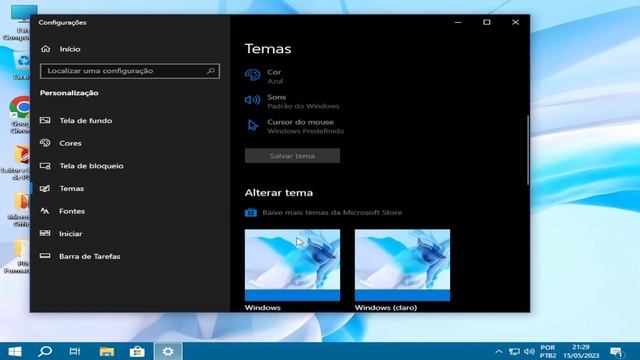Click the Cursor do mouse pointer icon

253,125
